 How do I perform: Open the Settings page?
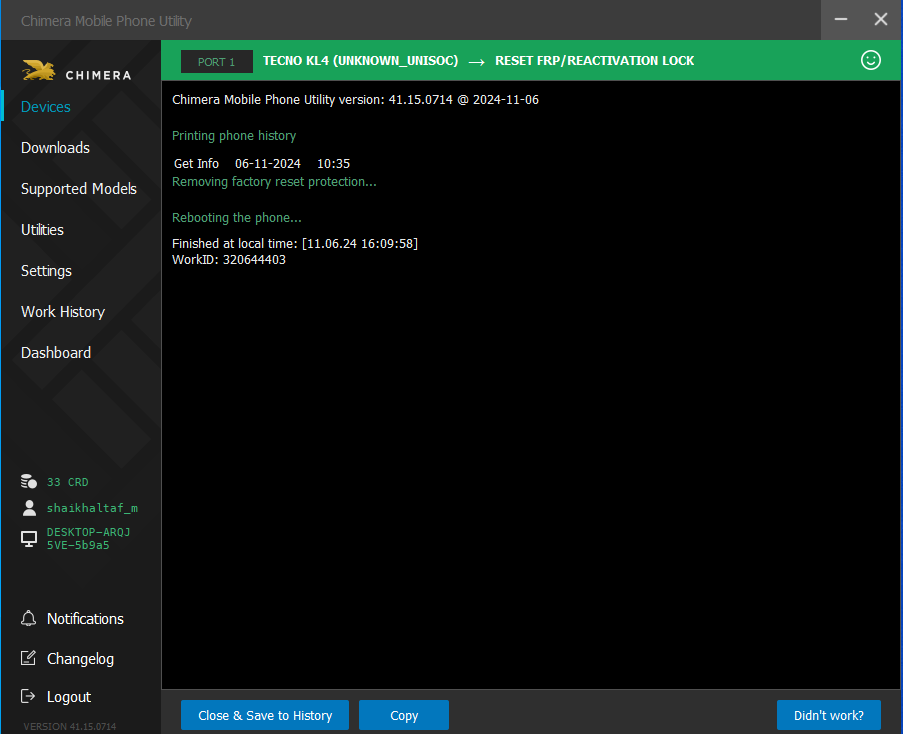point(46,271)
